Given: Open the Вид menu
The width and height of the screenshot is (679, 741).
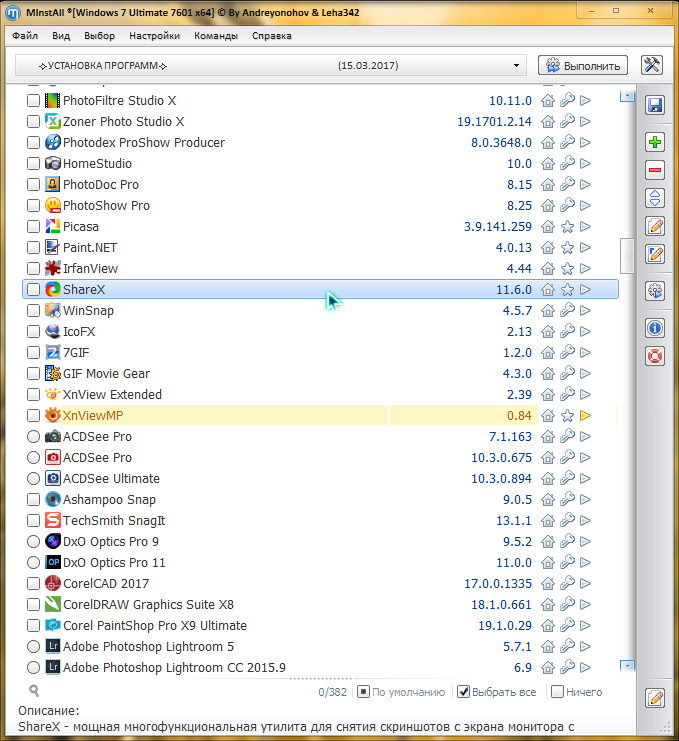Looking at the screenshot, I should [61, 36].
